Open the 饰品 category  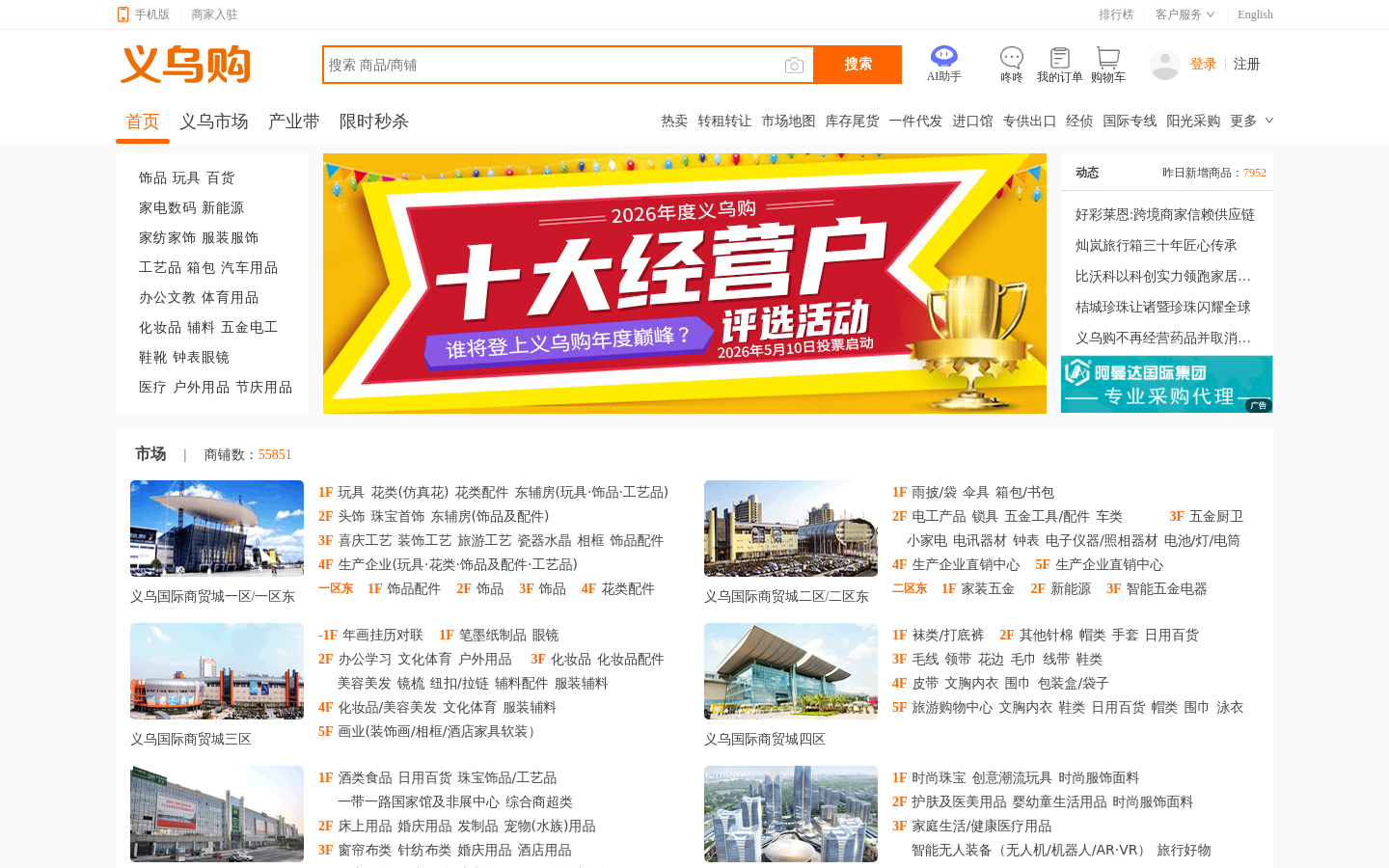[152, 177]
